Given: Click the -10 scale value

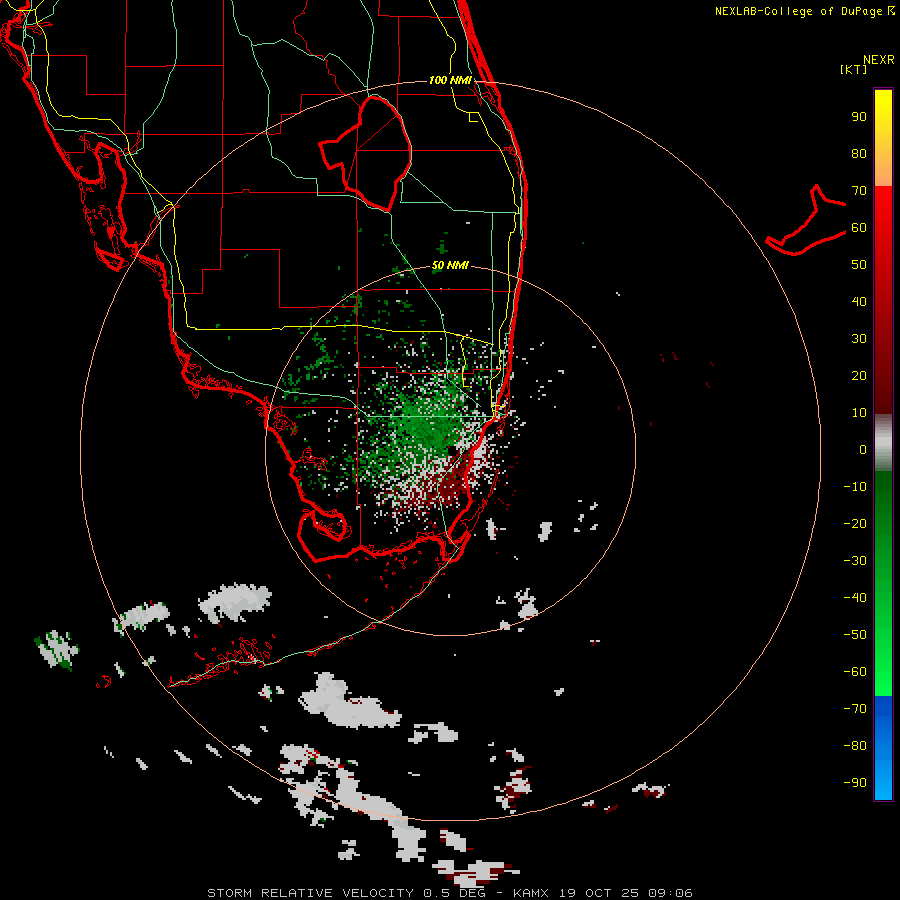Looking at the screenshot, I should (855, 487).
